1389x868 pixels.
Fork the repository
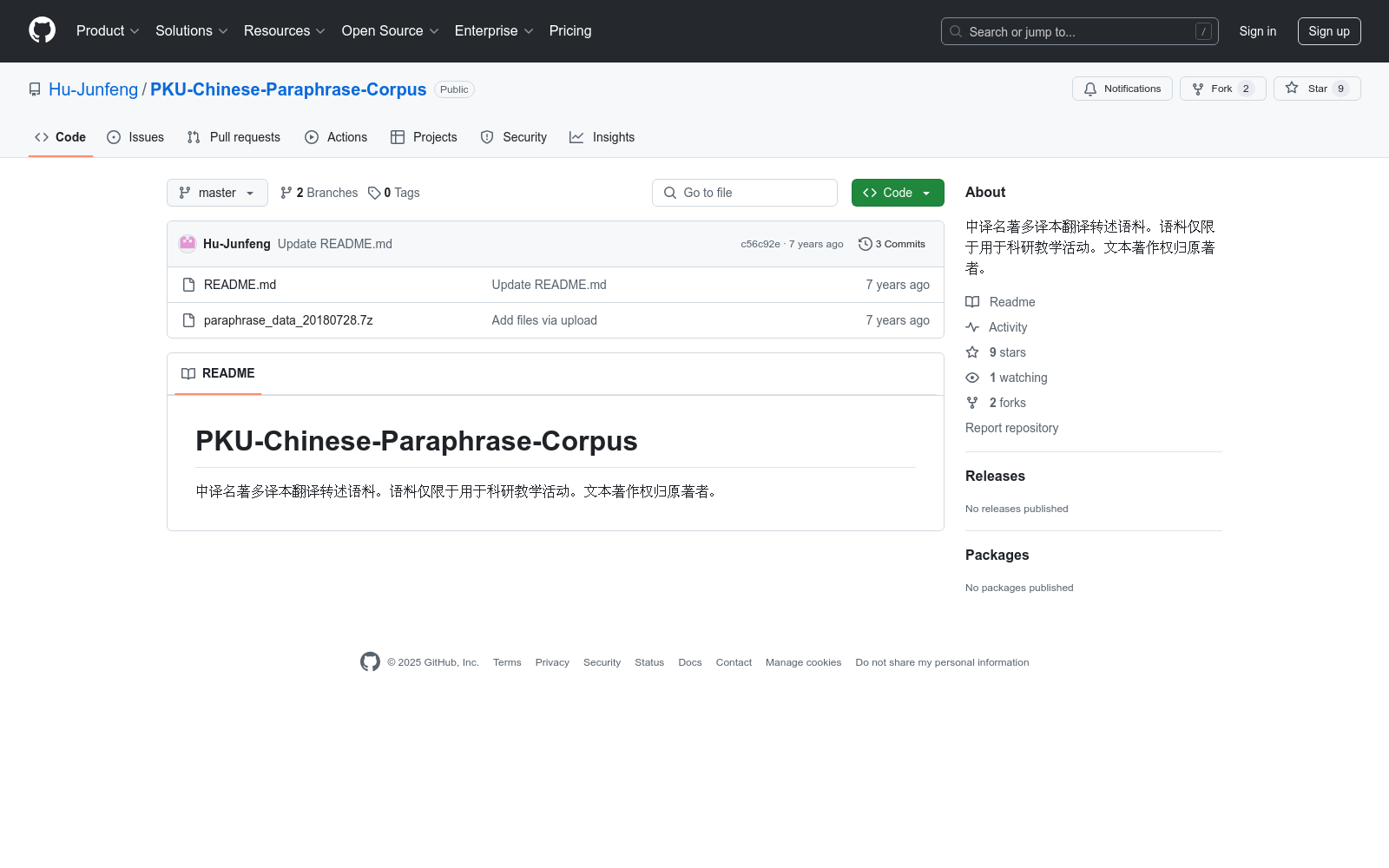tap(1222, 89)
